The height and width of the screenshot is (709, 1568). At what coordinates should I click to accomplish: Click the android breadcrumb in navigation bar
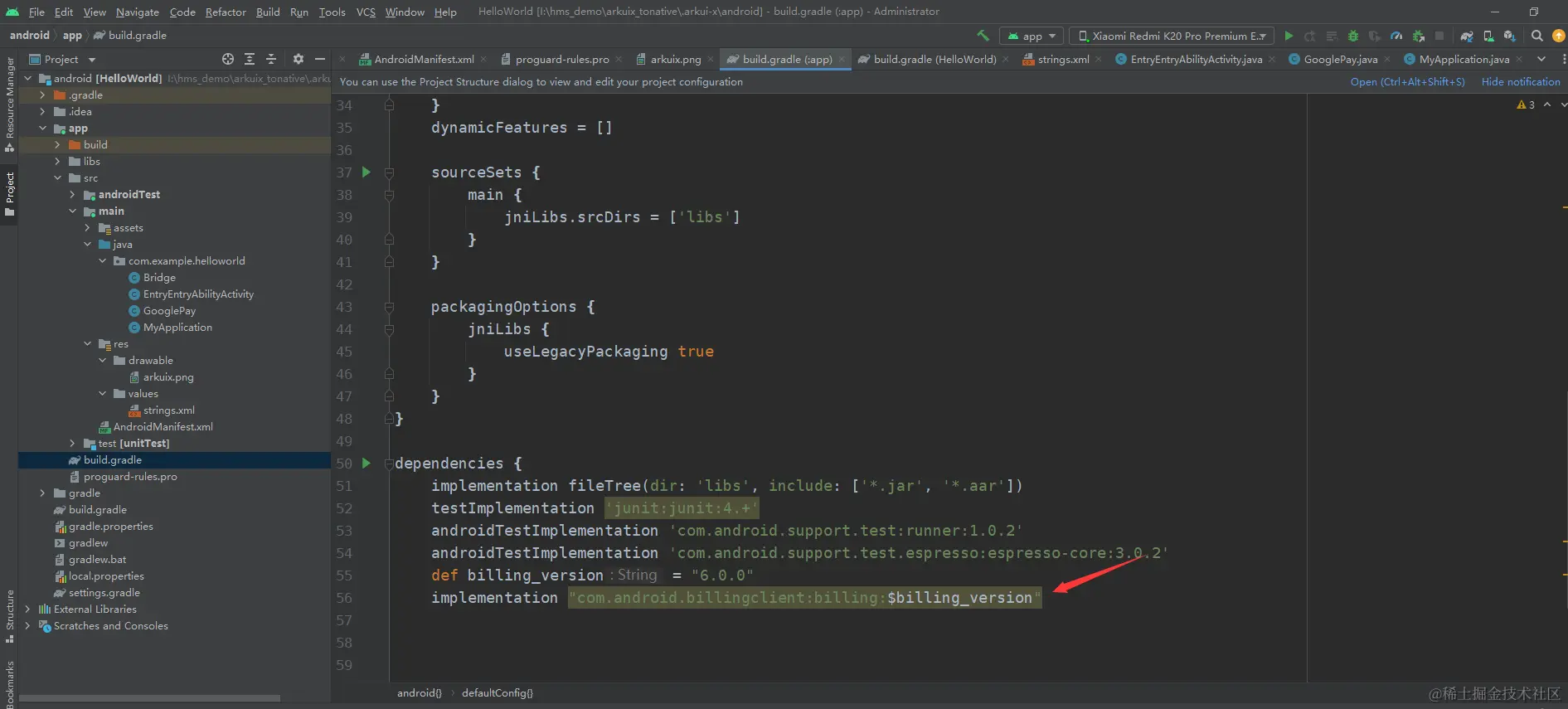(30, 36)
